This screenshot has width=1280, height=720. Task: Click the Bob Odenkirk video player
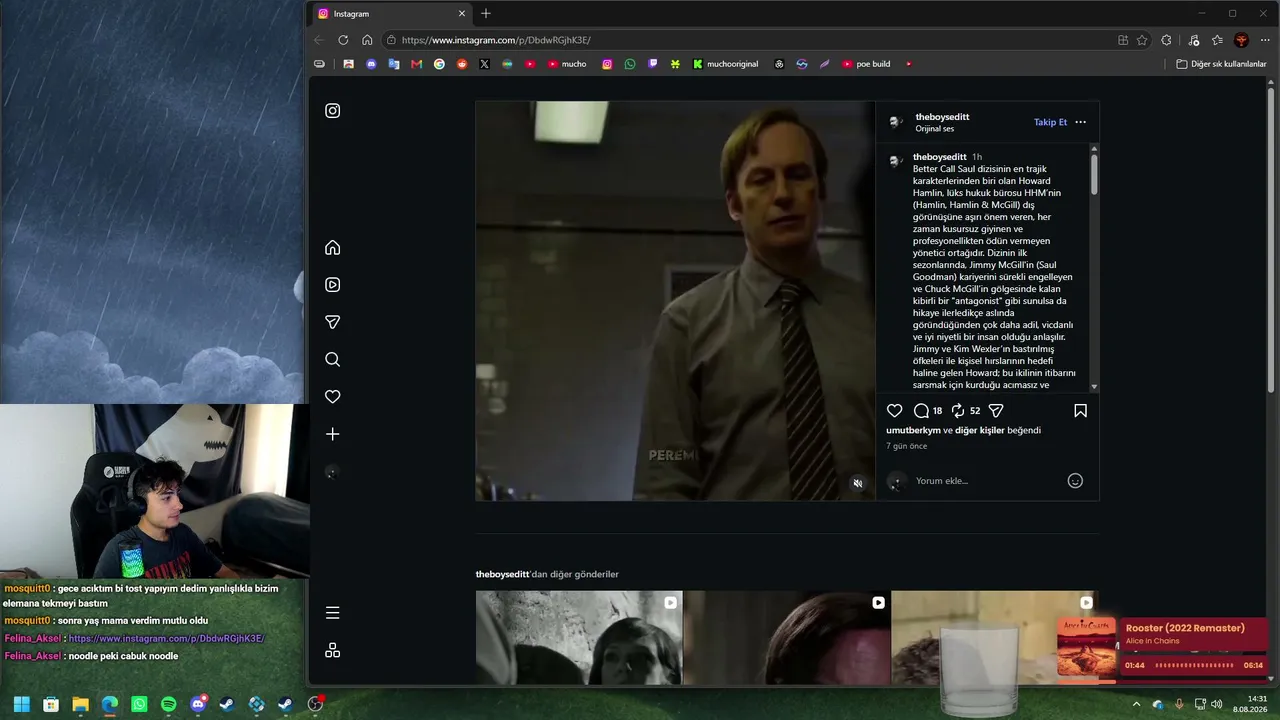coord(675,300)
